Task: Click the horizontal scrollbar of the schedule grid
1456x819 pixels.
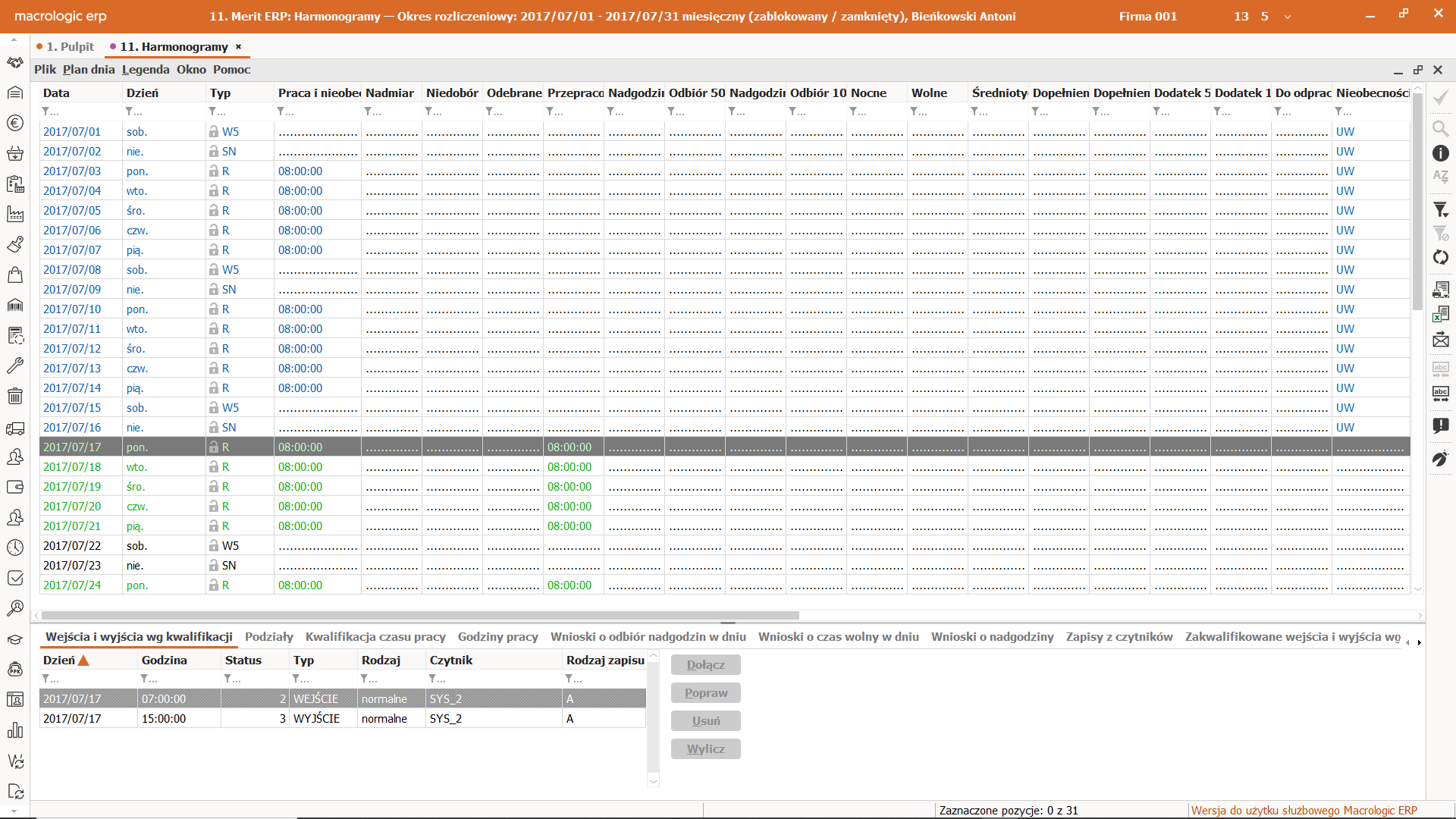Action: point(420,616)
